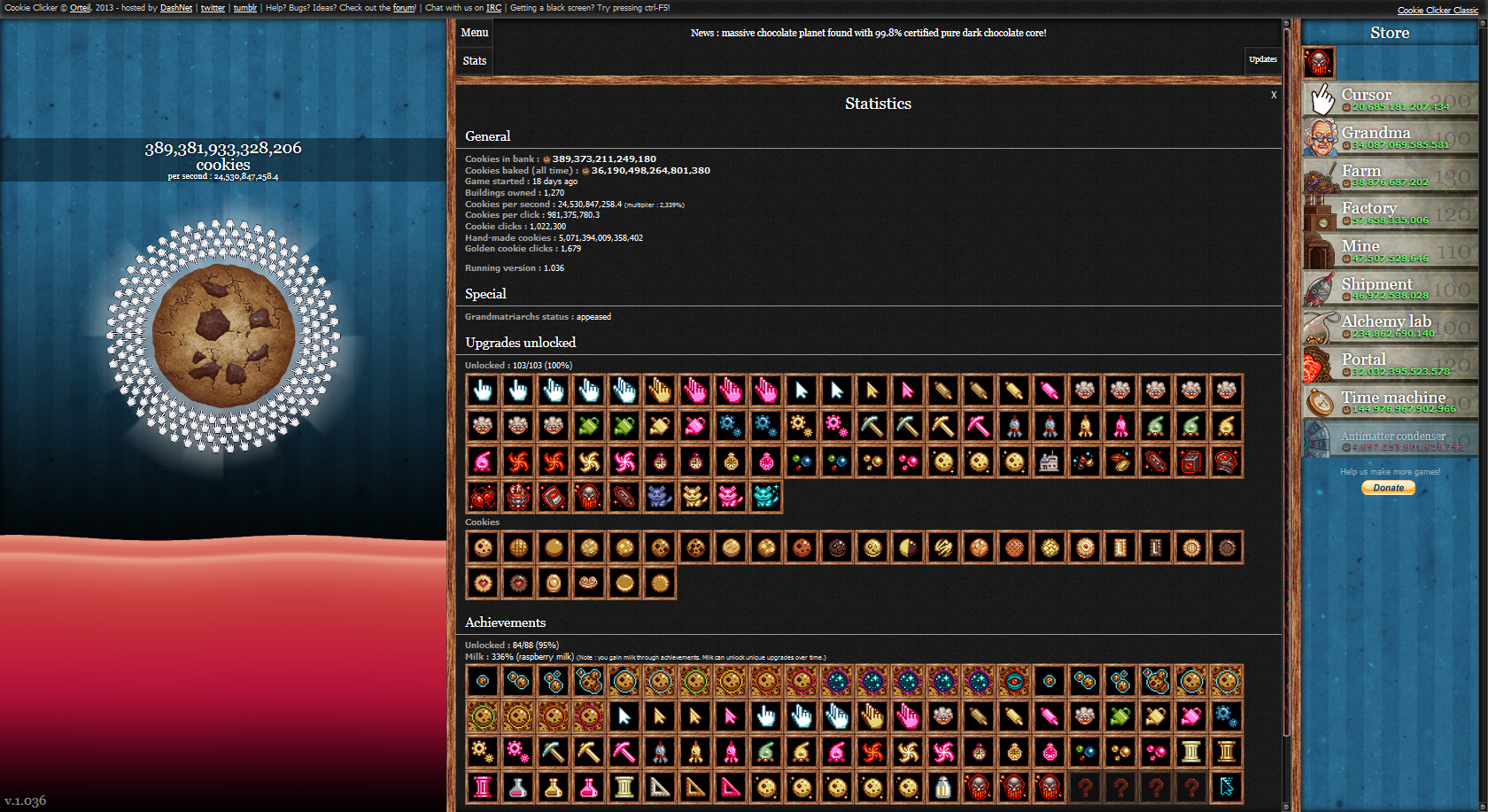Click the 'Running version : 1.036' line

coord(515,268)
